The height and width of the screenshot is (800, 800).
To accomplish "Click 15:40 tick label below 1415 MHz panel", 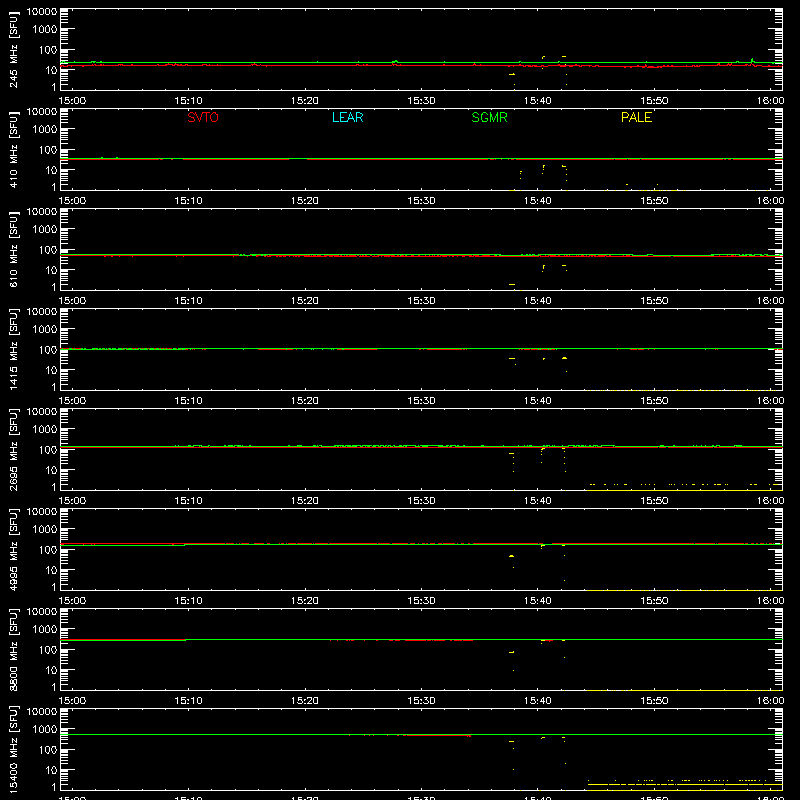I will pyautogui.click(x=538, y=401).
